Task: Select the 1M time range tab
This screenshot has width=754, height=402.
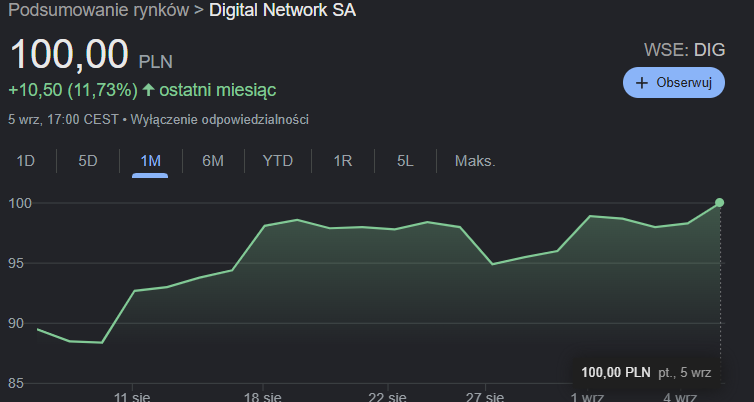Action: (150, 161)
